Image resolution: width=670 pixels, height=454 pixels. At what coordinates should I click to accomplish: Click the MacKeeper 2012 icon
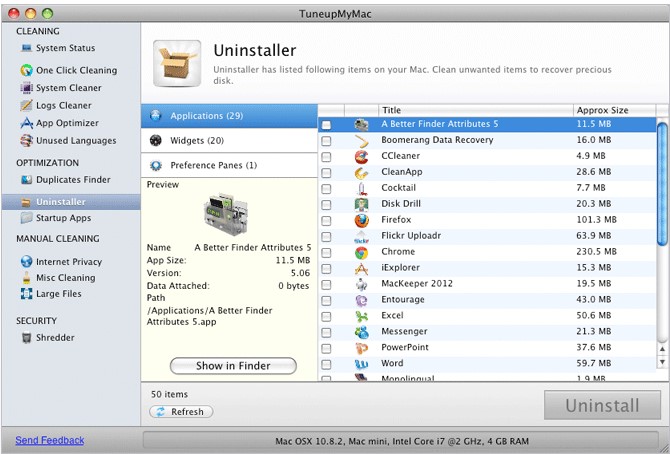(361, 284)
